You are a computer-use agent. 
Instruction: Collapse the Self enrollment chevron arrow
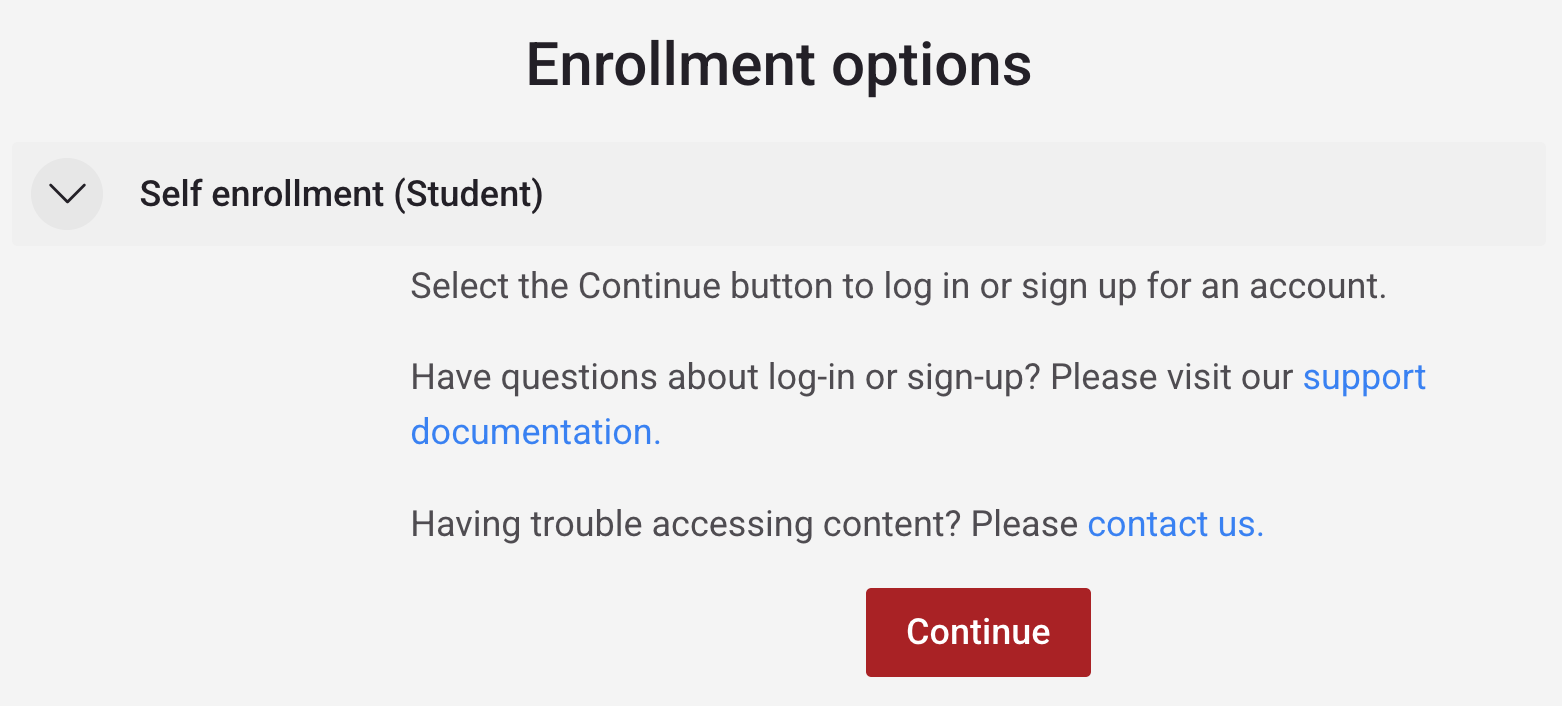click(x=67, y=194)
